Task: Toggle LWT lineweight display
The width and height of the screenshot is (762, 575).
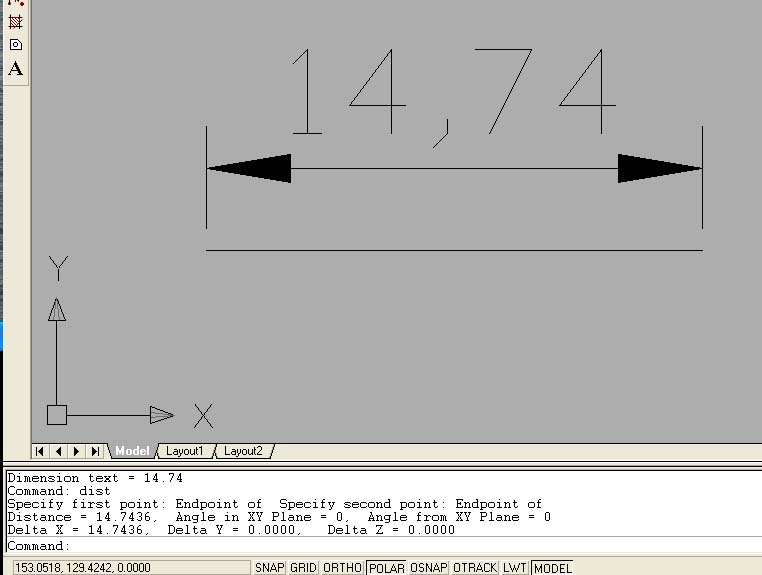Action: click(514, 568)
